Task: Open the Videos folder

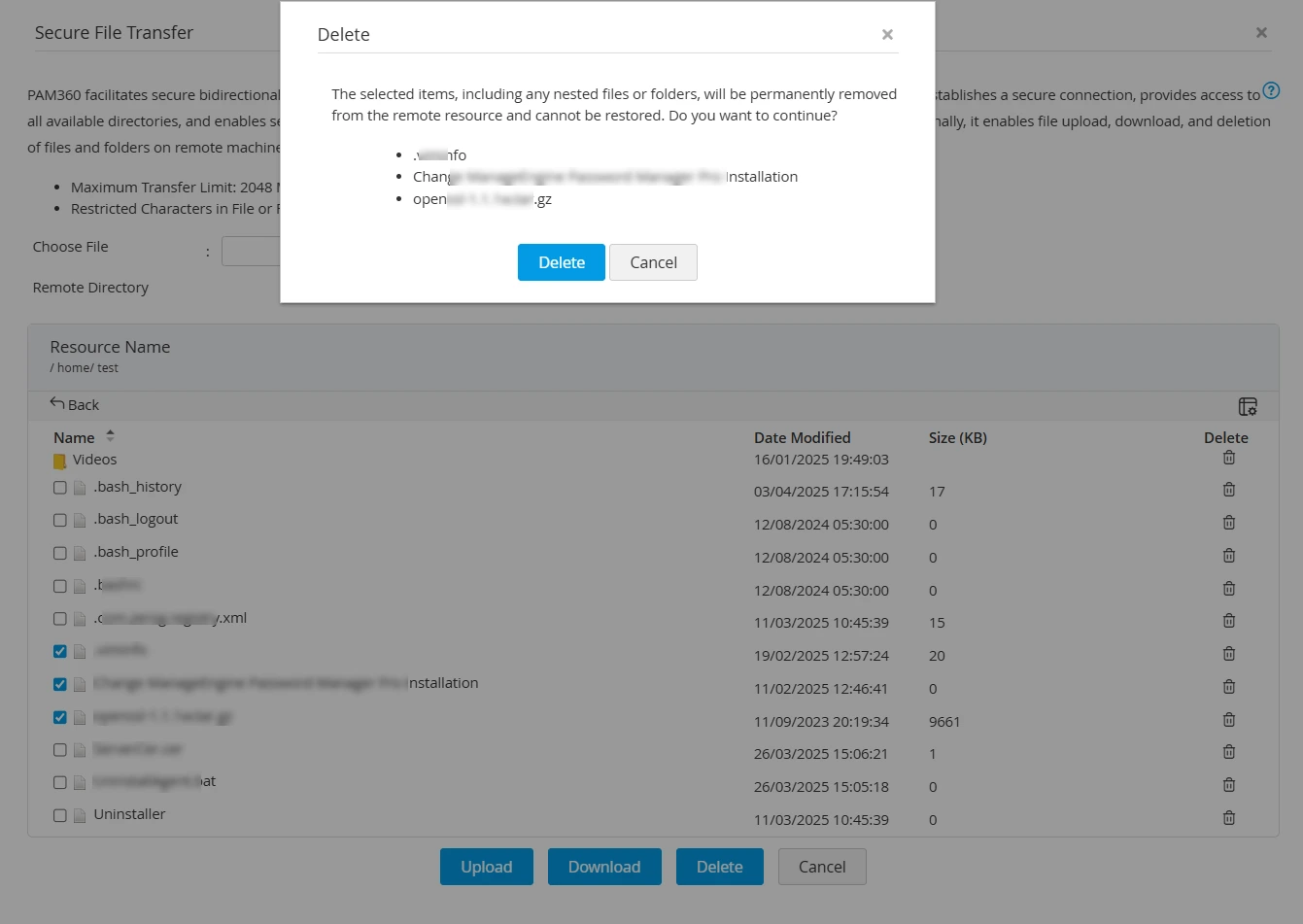Action: coord(94,460)
